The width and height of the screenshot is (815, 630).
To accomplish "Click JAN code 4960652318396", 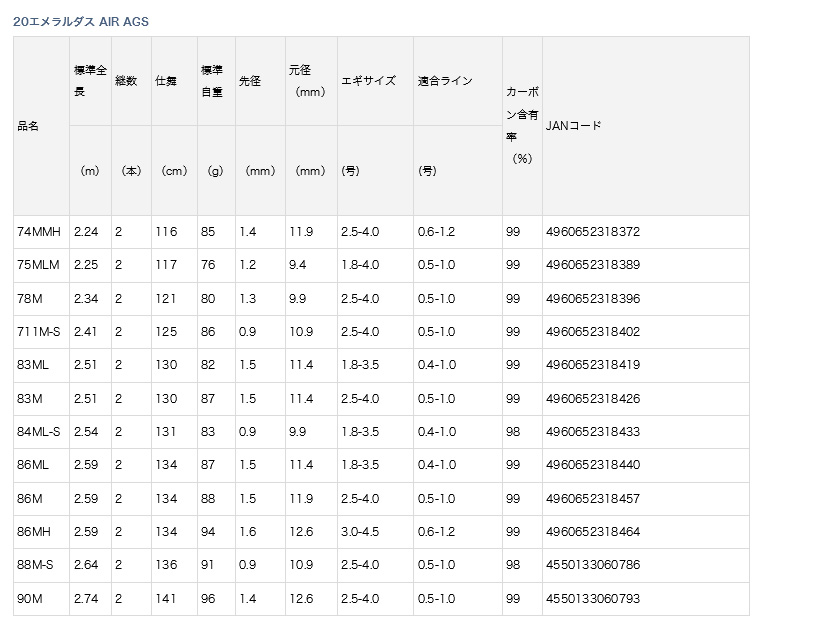I will (593, 299).
